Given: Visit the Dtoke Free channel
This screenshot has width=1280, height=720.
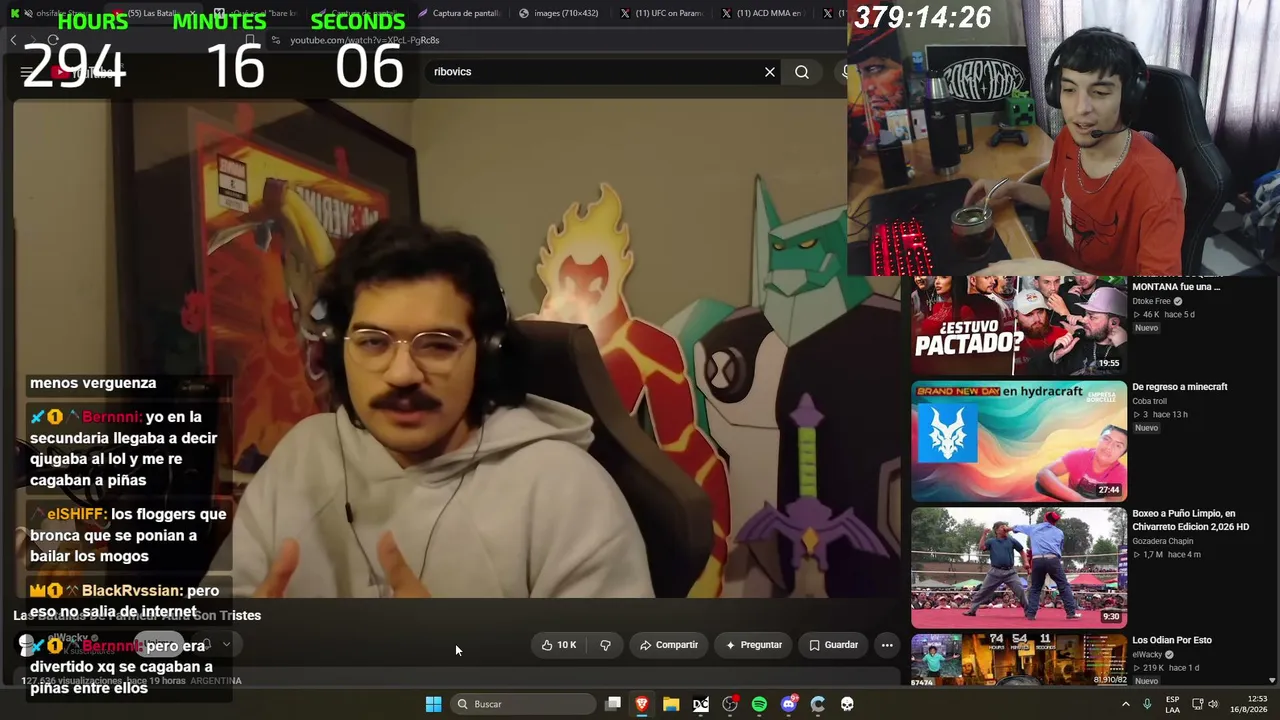Looking at the screenshot, I should tap(1151, 301).
